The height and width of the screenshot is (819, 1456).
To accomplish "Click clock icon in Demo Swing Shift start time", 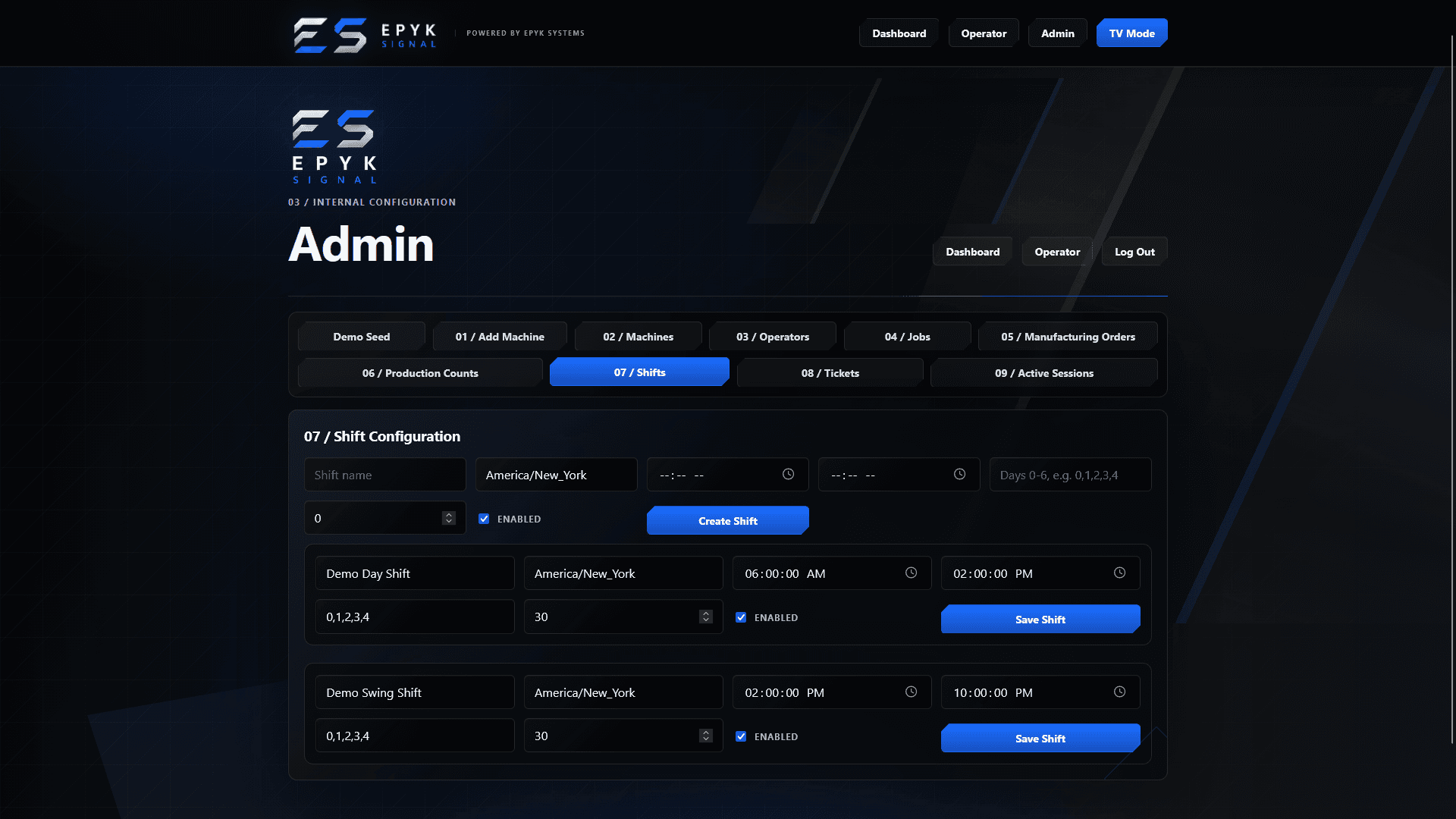I will 912,692.
